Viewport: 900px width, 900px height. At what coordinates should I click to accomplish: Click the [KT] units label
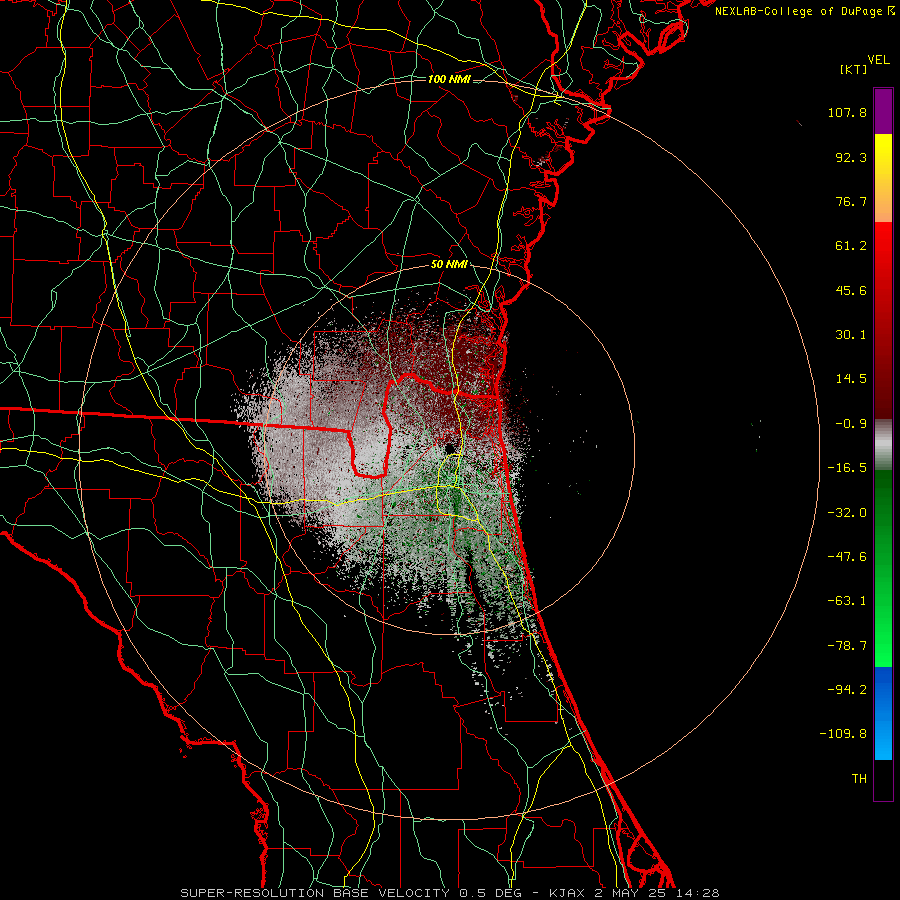[x=854, y=69]
